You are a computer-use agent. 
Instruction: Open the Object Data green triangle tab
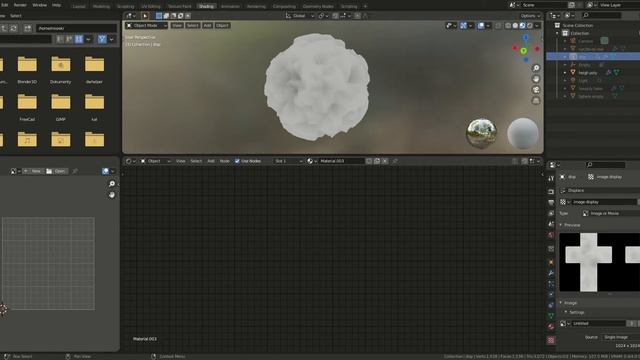pyautogui.click(x=551, y=316)
